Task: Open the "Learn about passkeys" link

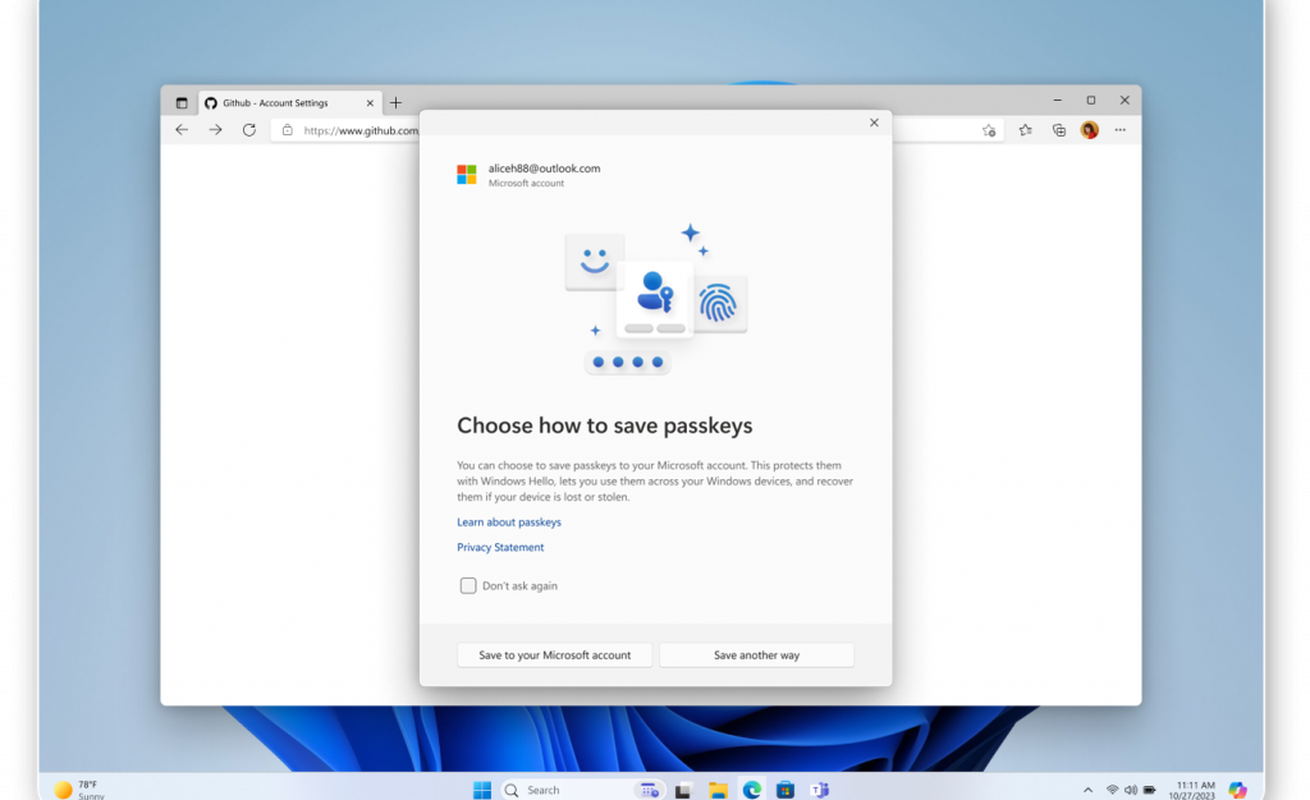Action: 509,522
